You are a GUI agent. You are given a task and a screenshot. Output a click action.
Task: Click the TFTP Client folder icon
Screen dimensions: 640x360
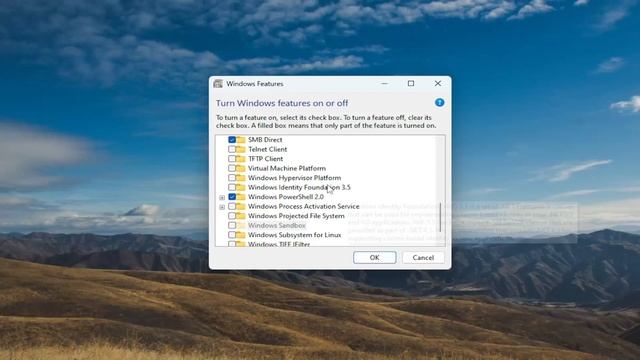(x=241, y=158)
